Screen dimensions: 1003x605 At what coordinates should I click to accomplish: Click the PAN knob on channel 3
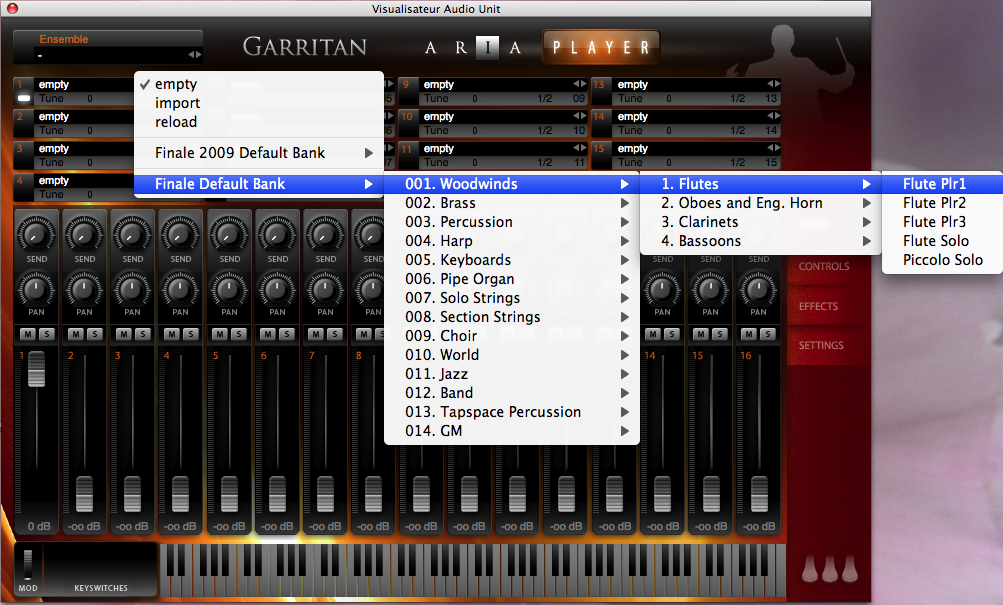pos(132,290)
